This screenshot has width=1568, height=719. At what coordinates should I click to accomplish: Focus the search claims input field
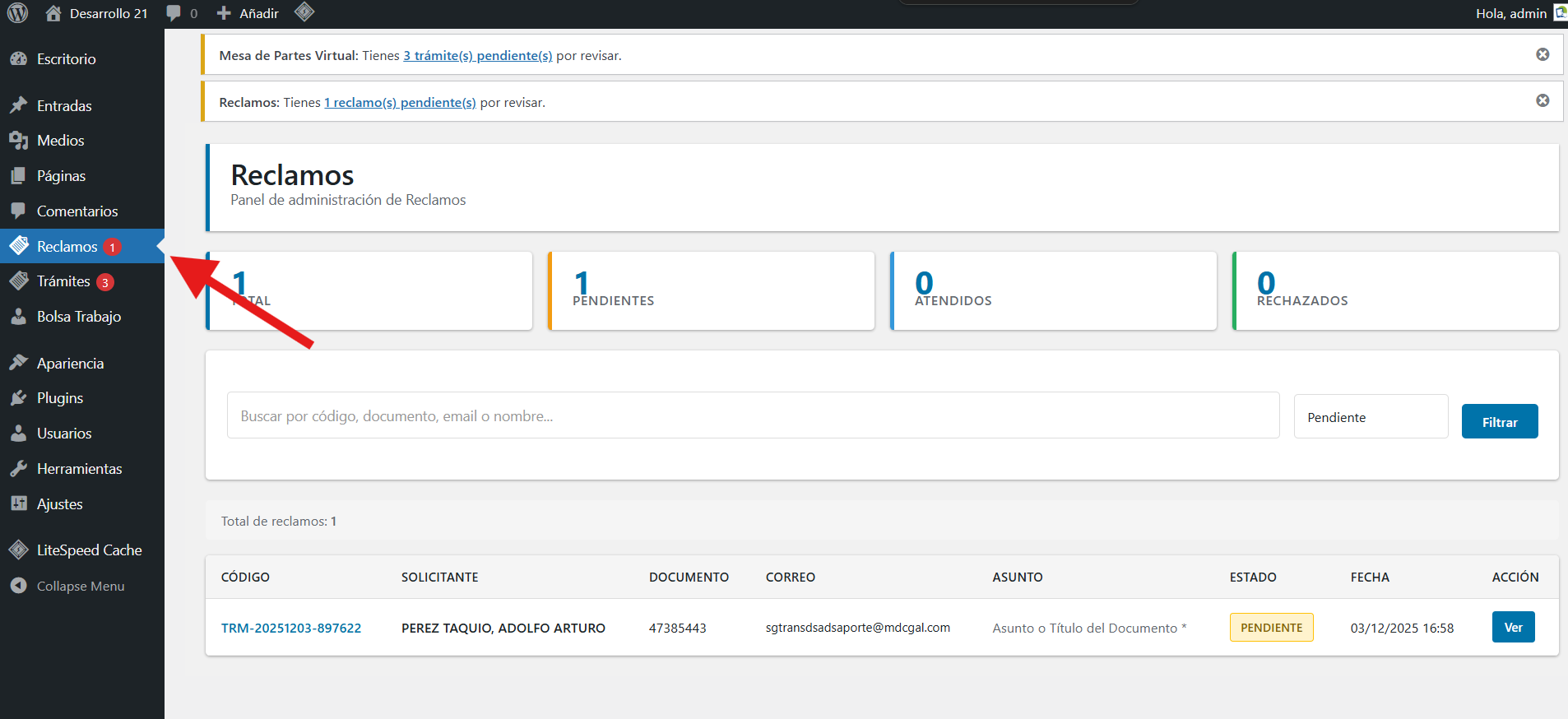(x=753, y=416)
